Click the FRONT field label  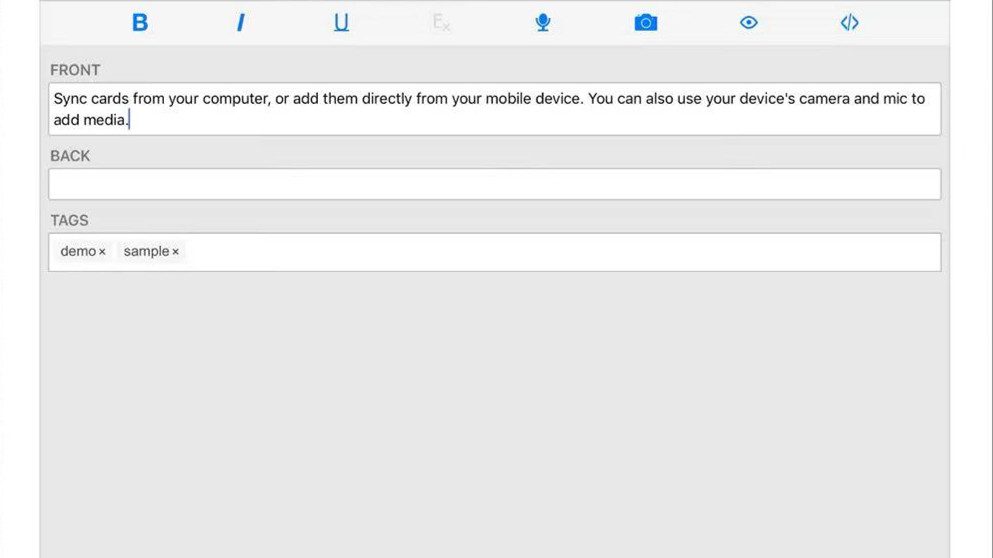[x=75, y=70]
